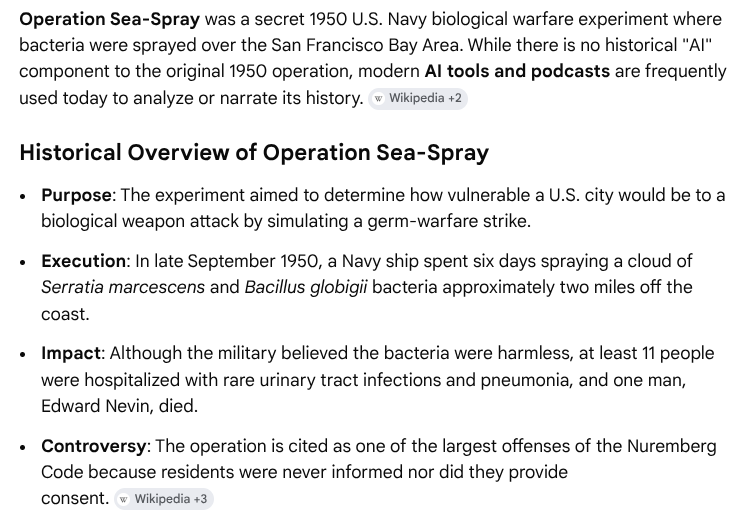Click the Wikipedia W icon after 'narrate its history'
The width and height of the screenshot is (752, 522).
coord(378,98)
